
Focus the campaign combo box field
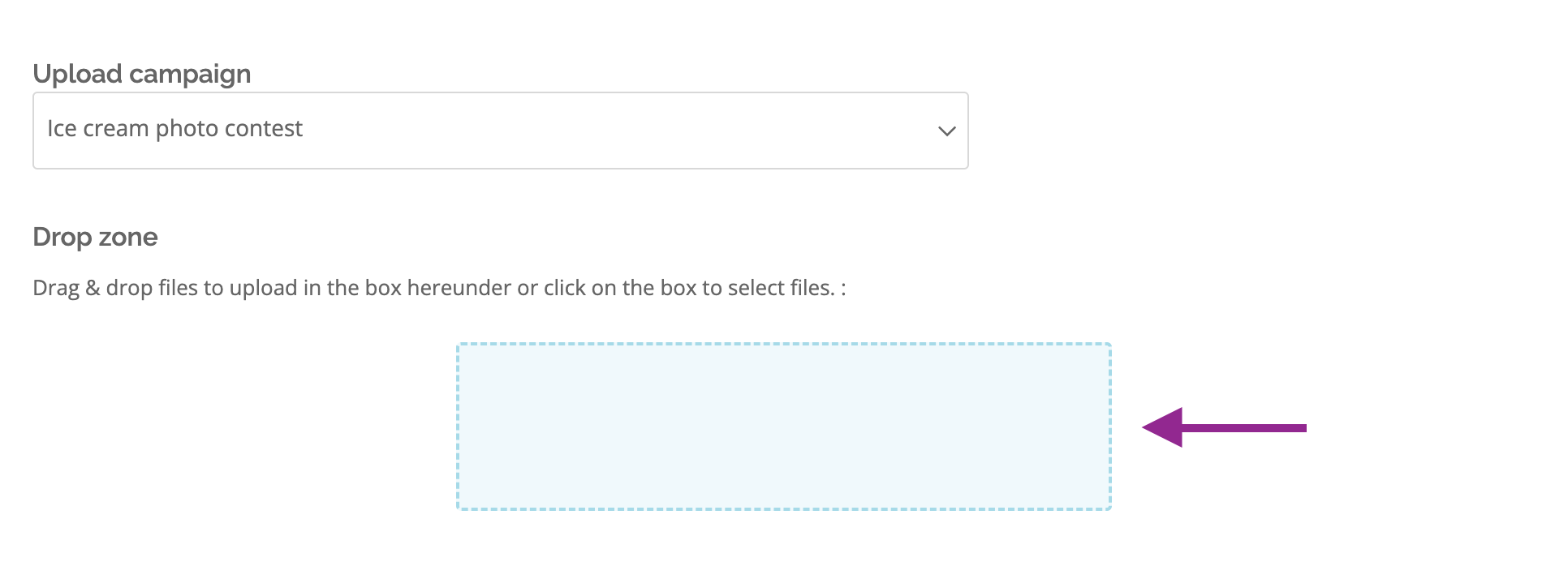coord(500,131)
